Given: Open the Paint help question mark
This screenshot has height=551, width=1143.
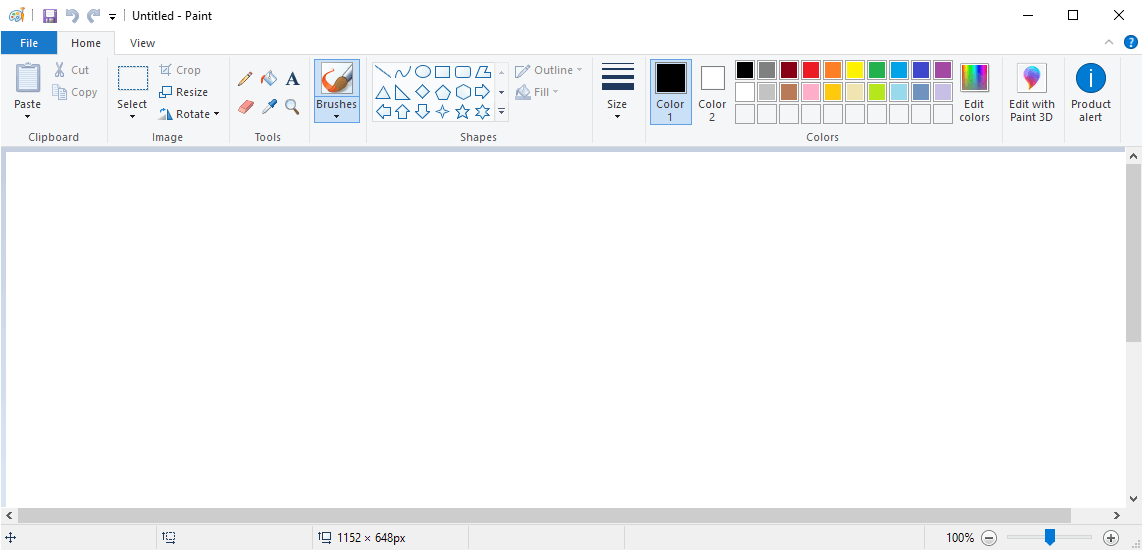Looking at the screenshot, I should pos(1131,42).
